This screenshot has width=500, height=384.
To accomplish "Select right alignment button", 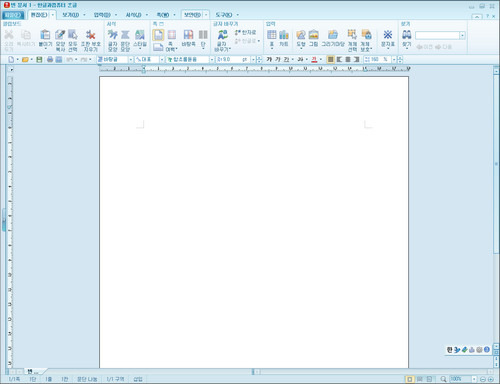I will click(x=356, y=59).
